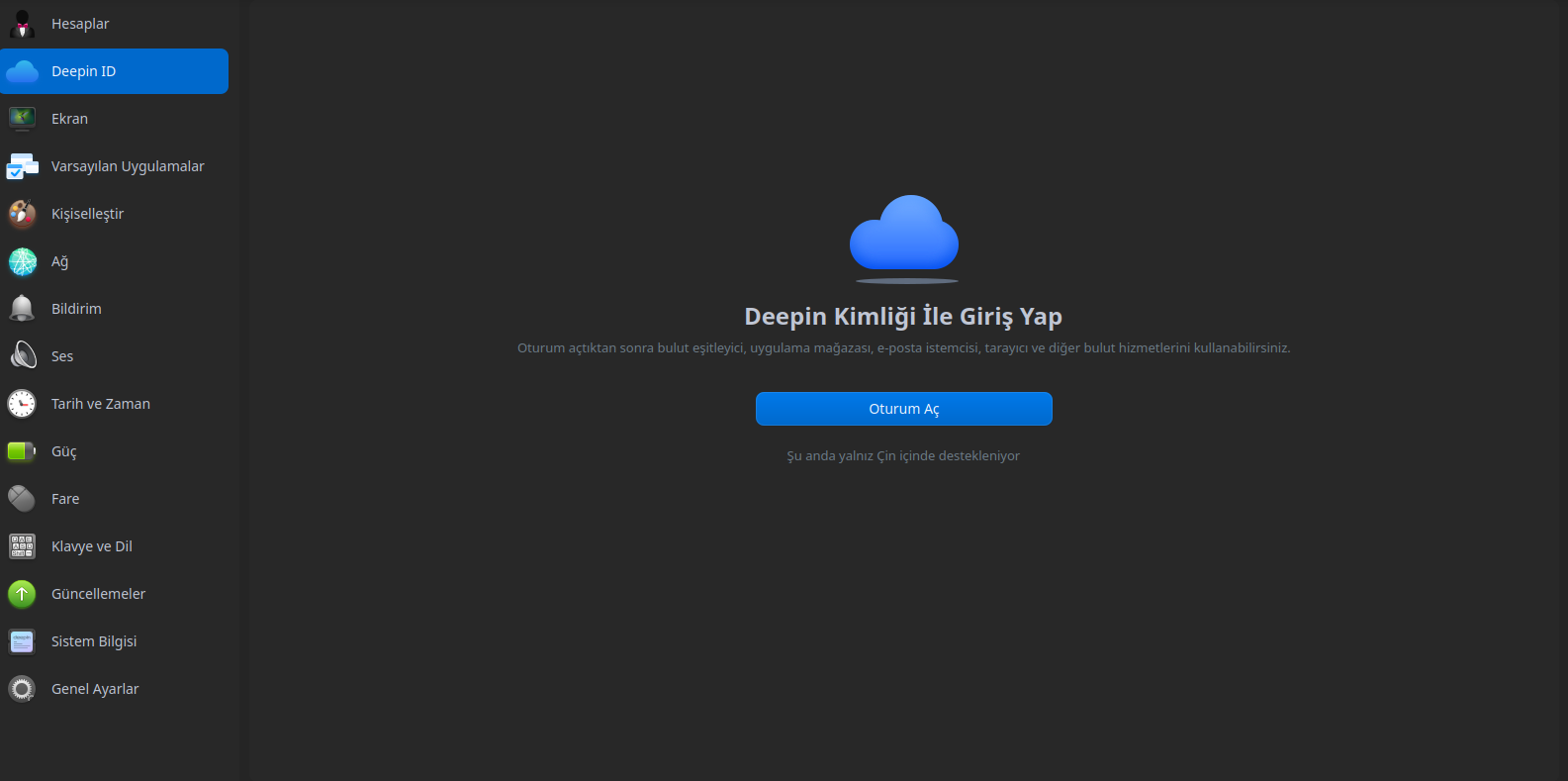The height and width of the screenshot is (781, 1568).
Task: Select Güç power settings
Action: coord(115,451)
